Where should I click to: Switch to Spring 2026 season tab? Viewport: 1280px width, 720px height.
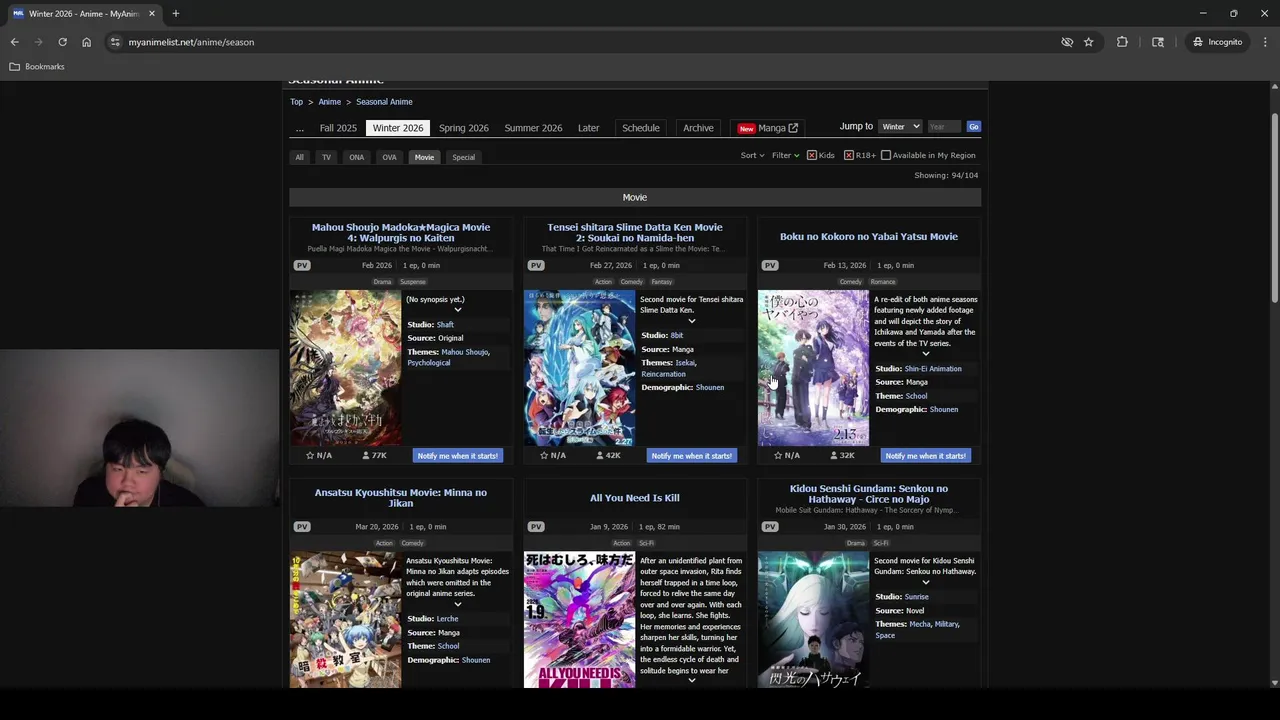pyautogui.click(x=463, y=128)
